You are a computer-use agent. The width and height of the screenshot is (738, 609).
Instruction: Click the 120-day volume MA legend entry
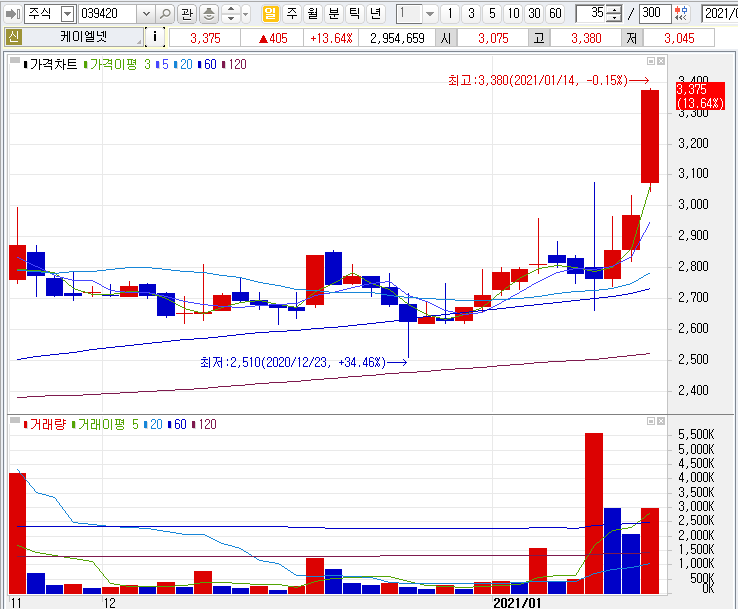click(x=204, y=425)
